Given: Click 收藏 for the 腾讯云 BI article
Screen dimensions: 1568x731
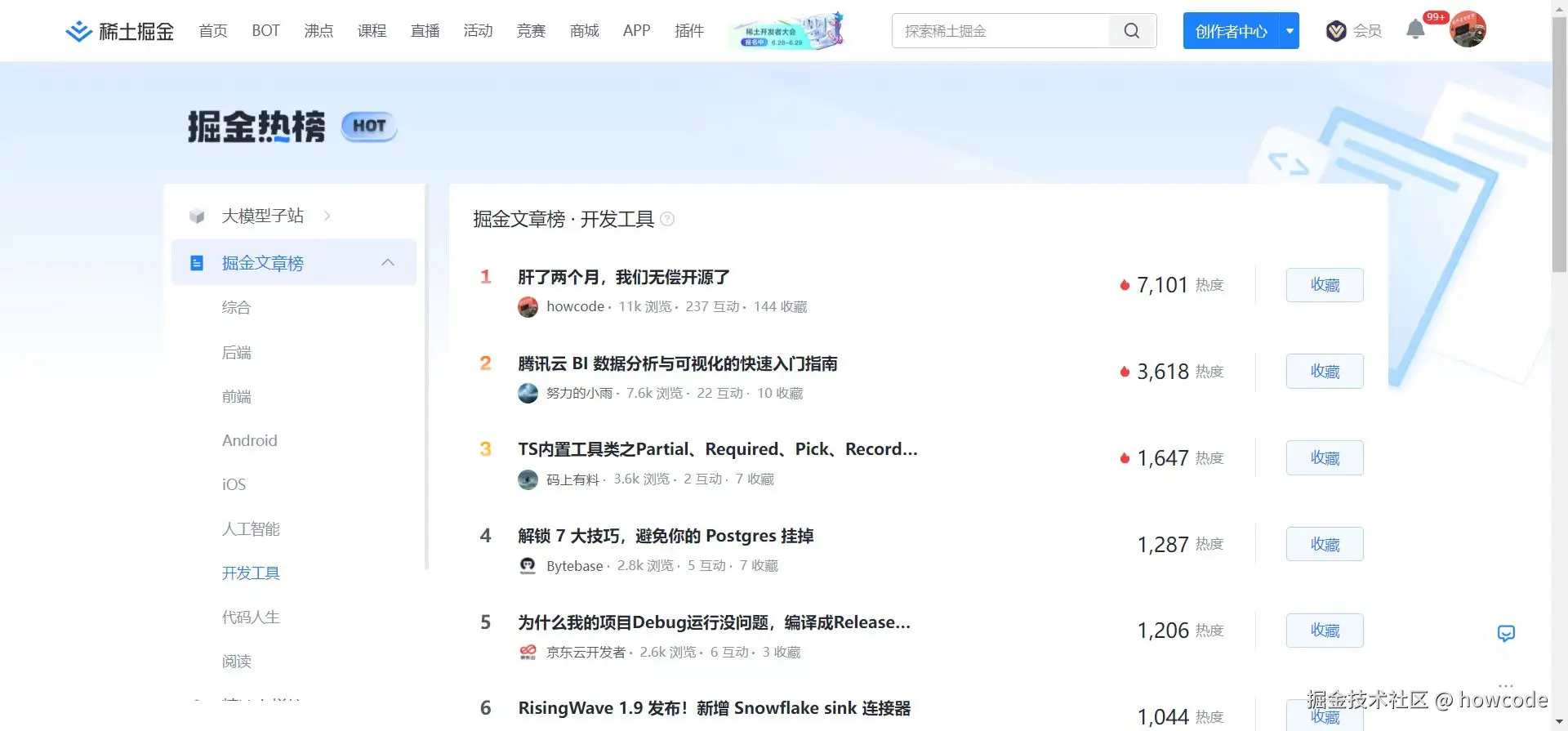Looking at the screenshot, I should click(x=1325, y=372).
